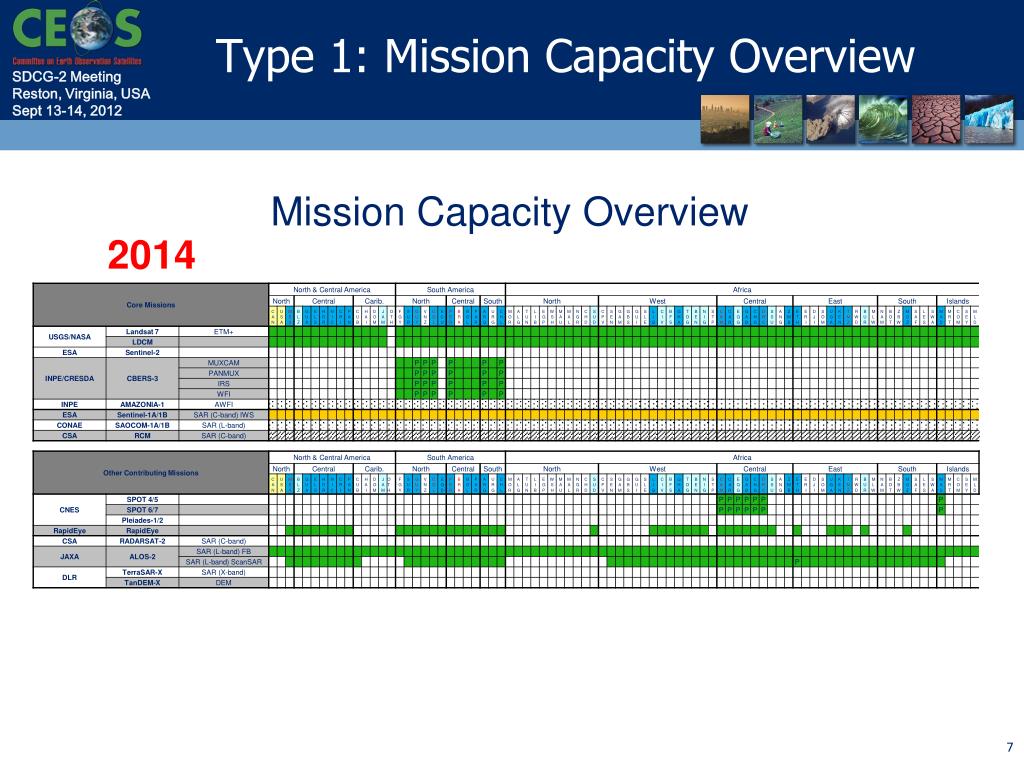The height and width of the screenshot is (768, 1024).
Task: Click the 'SAR (L-band) ScanSAR' instrument cell
Action: (223, 562)
